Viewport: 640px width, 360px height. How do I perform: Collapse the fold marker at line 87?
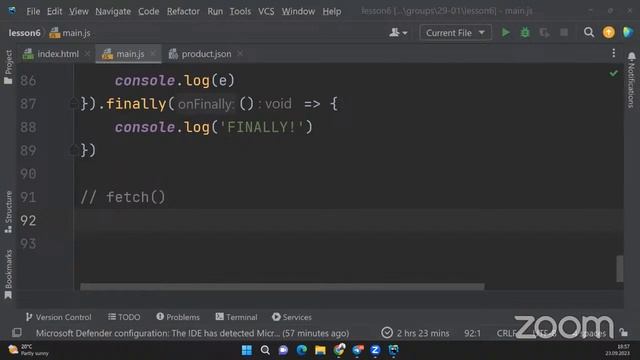pyautogui.click(x=73, y=103)
